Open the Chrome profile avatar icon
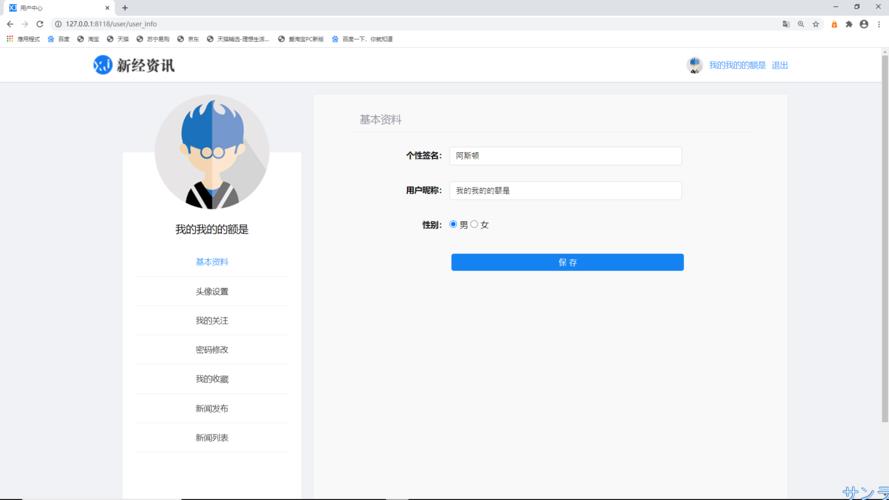This screenshot has height=500, width=889. point(864,24)
